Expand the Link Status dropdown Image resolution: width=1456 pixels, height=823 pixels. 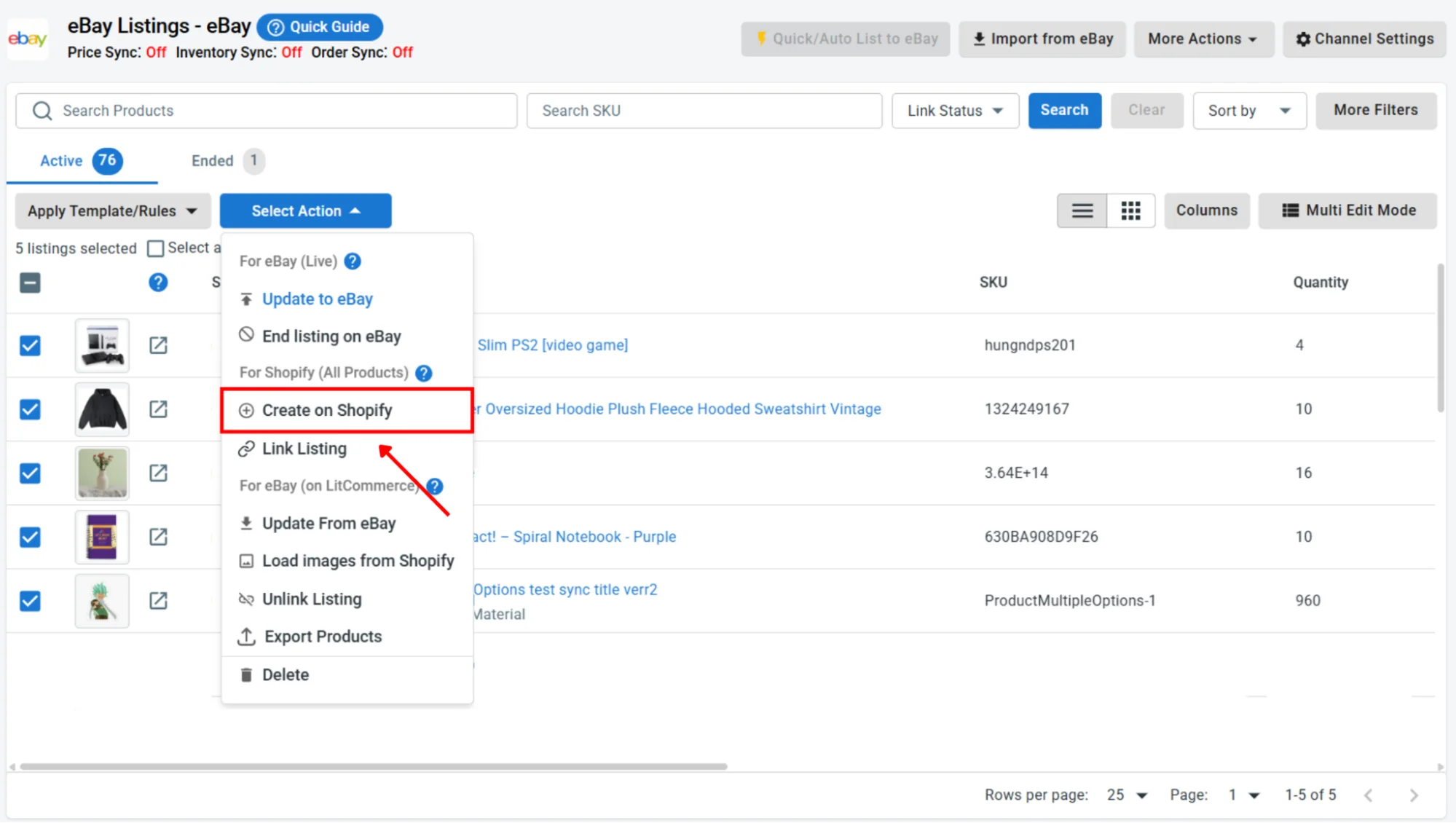click(955, 111)
